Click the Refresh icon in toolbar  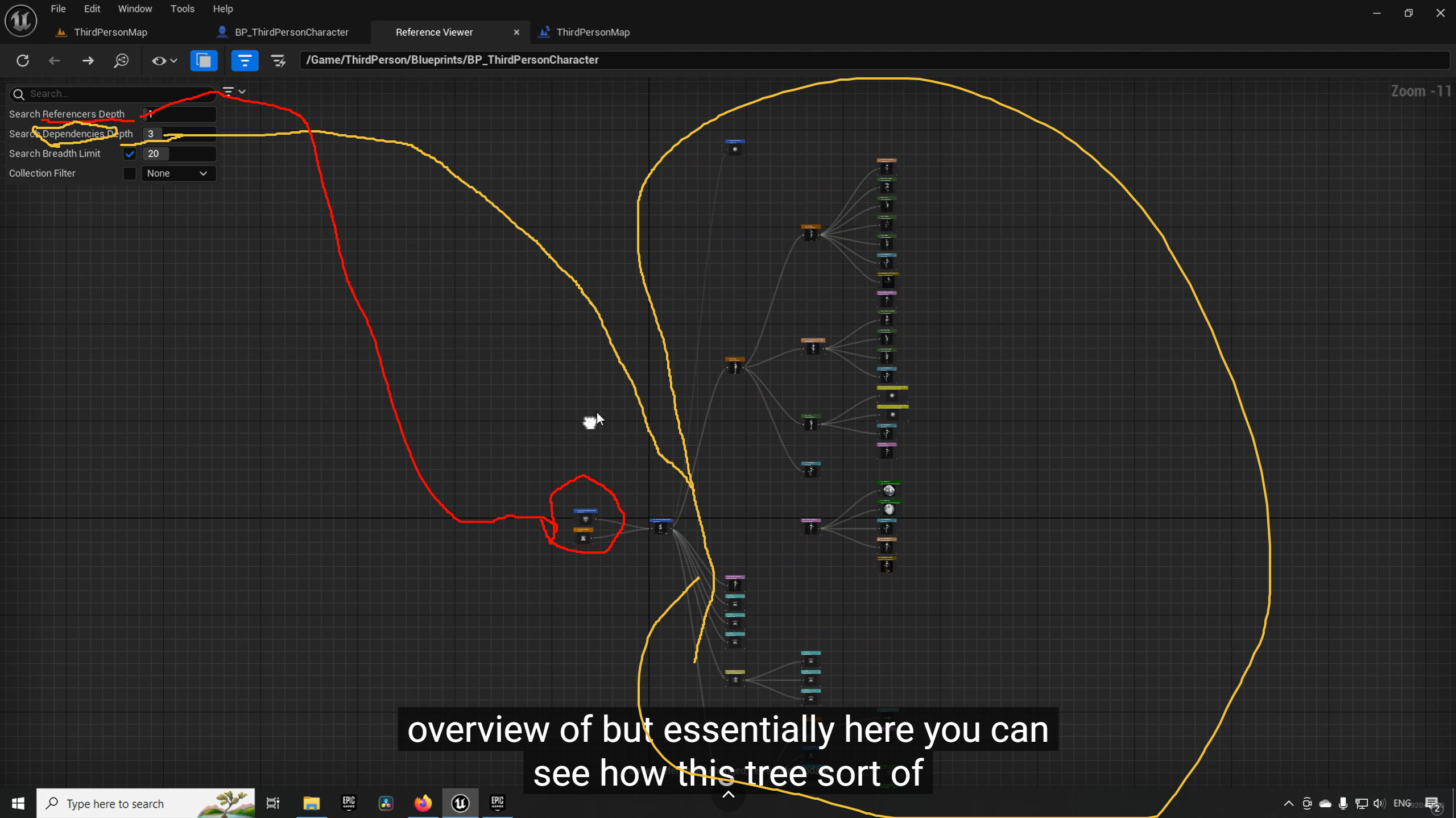point(23,60)
